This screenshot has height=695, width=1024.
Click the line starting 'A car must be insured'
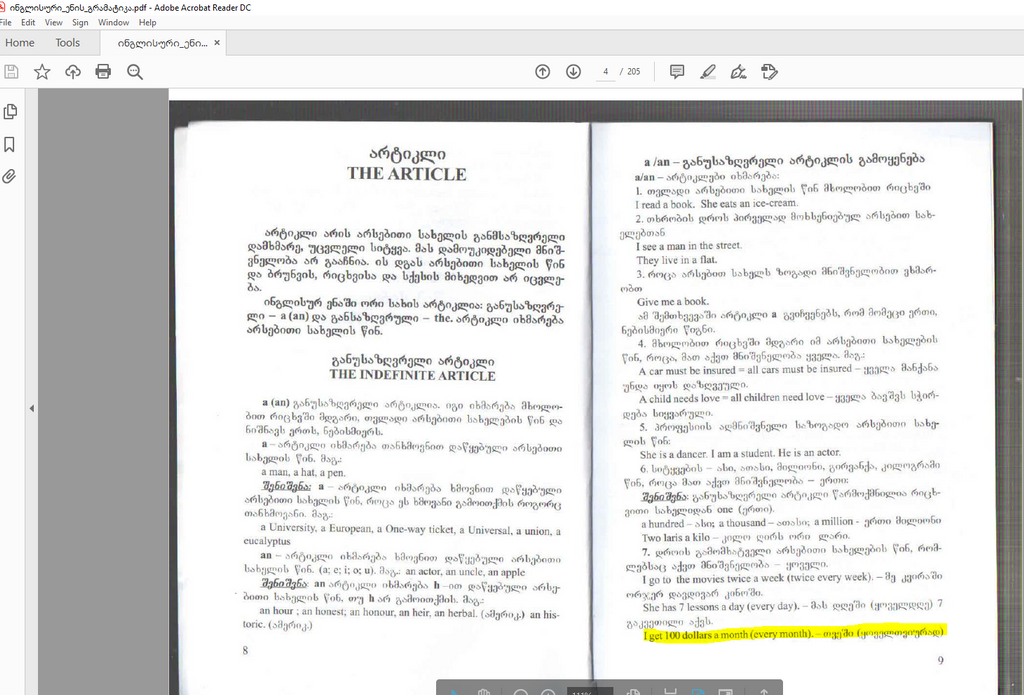point(788,370)
